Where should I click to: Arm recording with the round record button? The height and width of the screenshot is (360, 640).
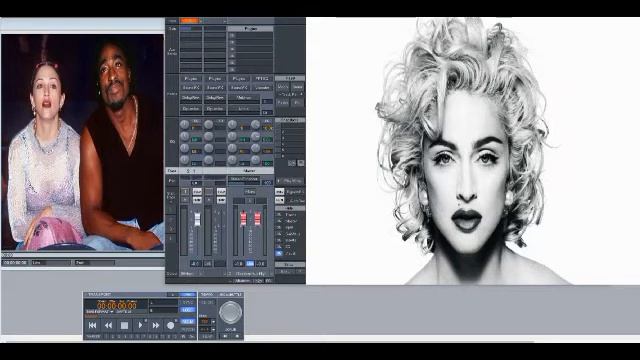171,325
